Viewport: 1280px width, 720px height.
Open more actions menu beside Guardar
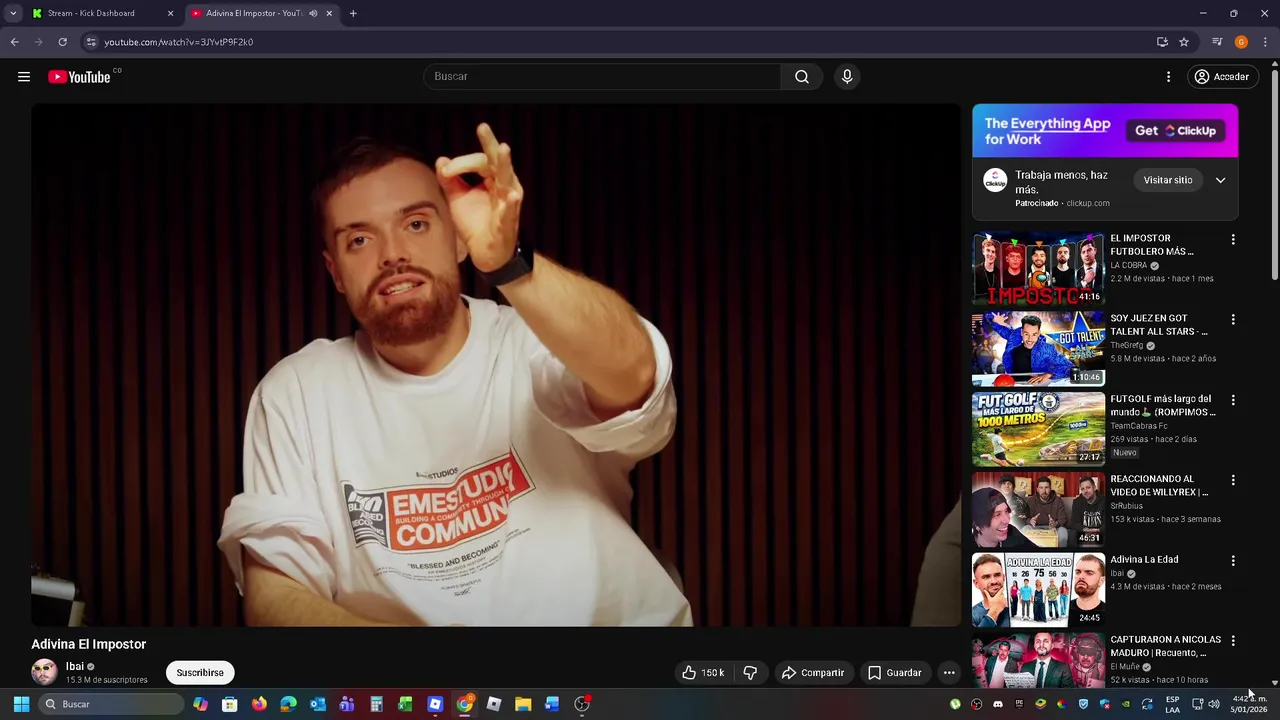tap(949, 673)
